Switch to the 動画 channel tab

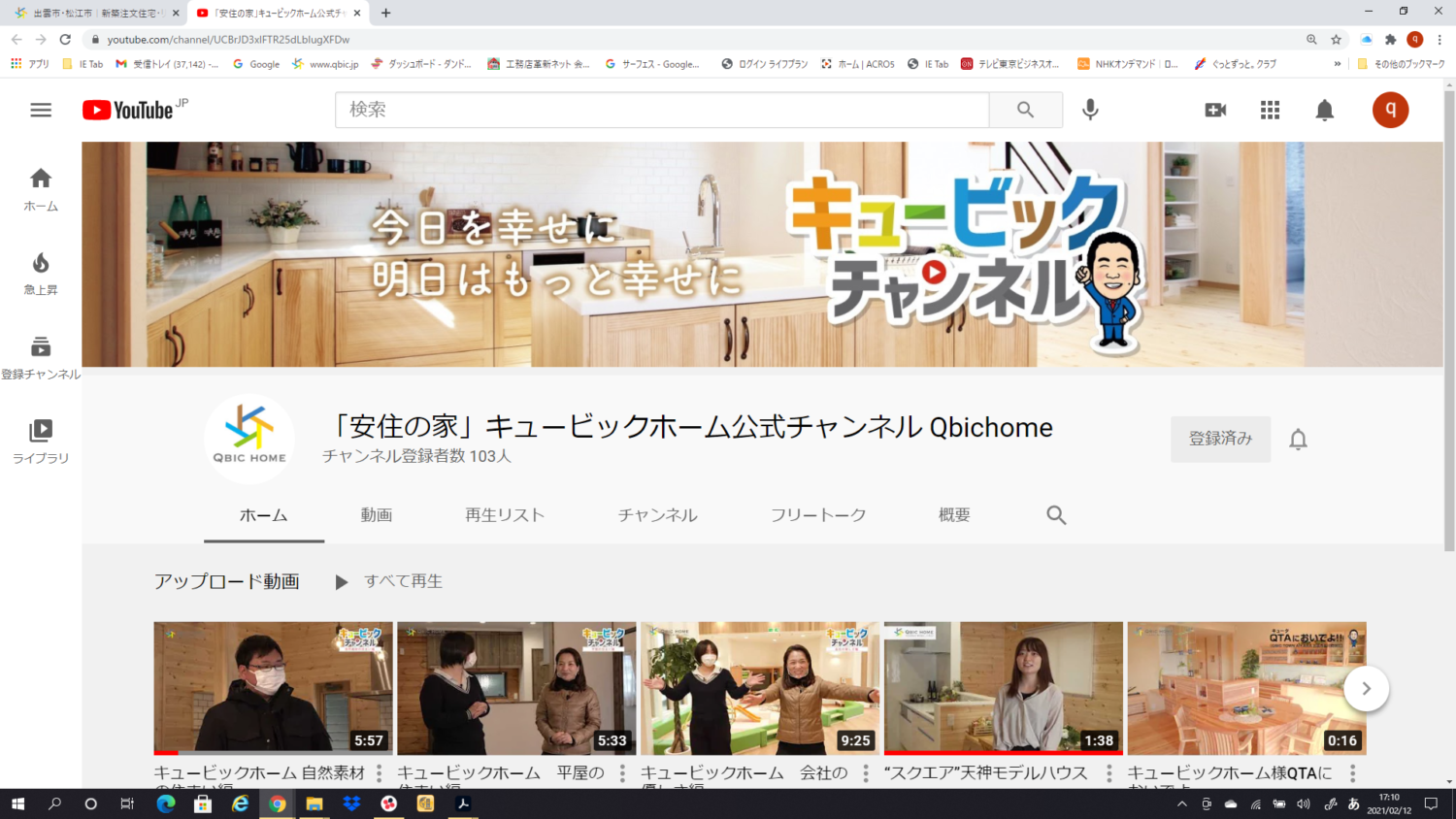click(x=377, y=515)
